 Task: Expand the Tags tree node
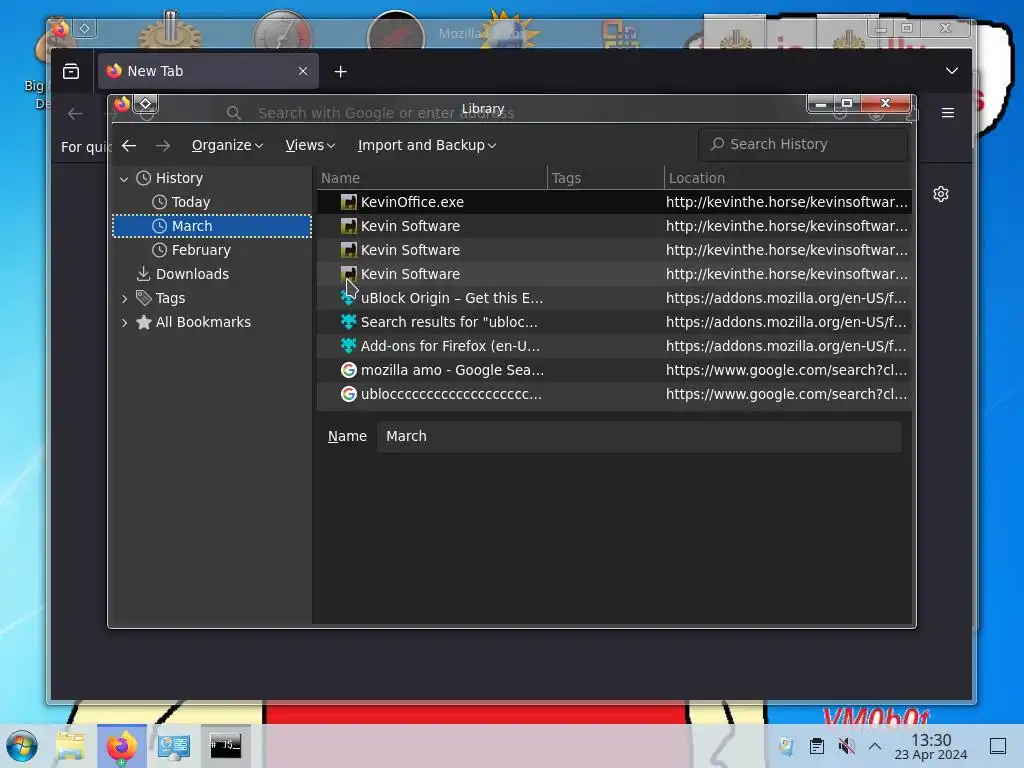[124, 298]
